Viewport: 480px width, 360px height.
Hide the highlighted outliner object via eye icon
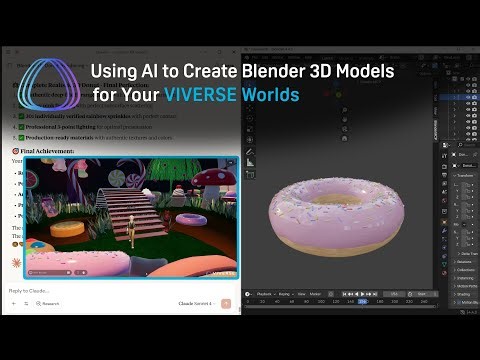coord(468,97)
